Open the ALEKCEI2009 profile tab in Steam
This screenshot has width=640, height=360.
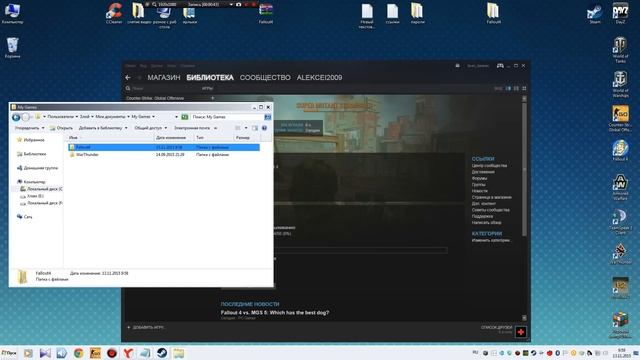click(x=319, y=78)
